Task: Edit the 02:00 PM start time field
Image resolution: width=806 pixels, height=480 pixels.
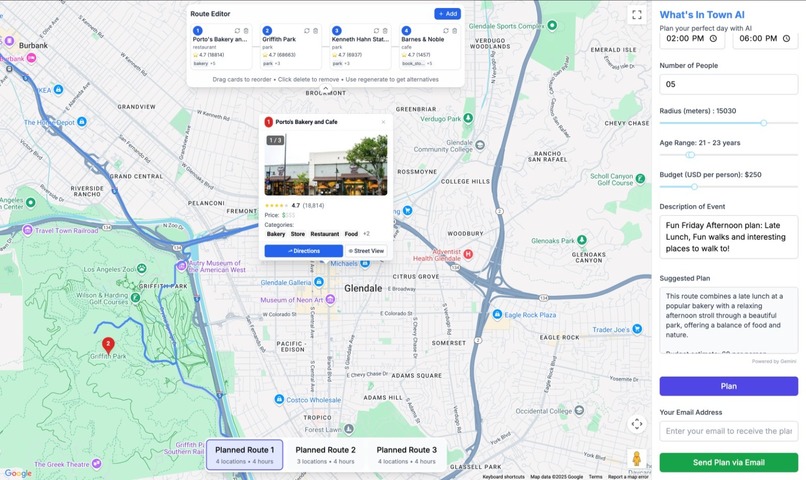Action: 692,39
